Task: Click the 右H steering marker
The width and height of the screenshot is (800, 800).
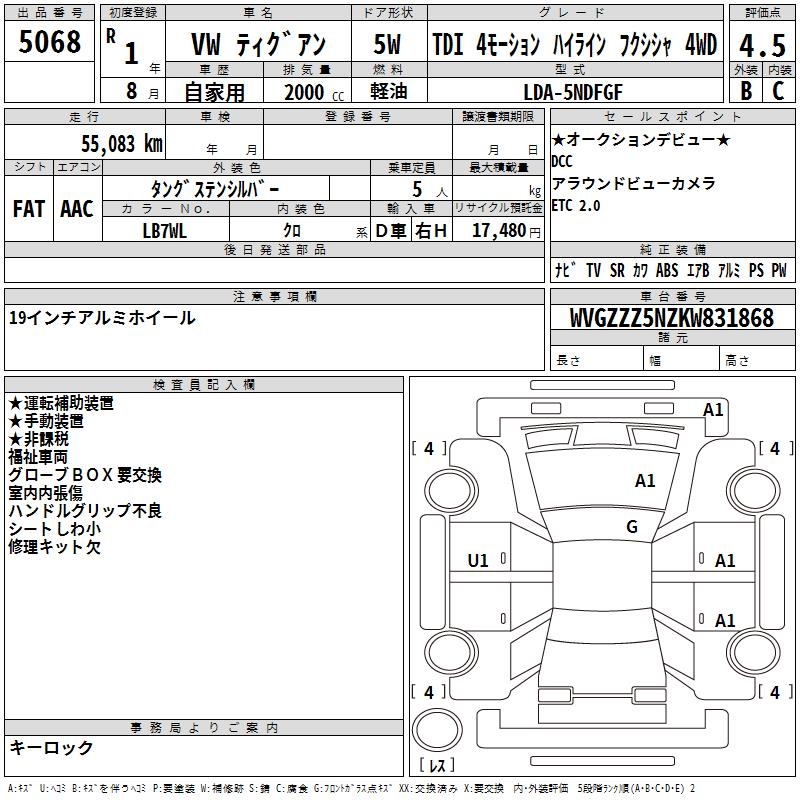Action: (x=432, y=231)
